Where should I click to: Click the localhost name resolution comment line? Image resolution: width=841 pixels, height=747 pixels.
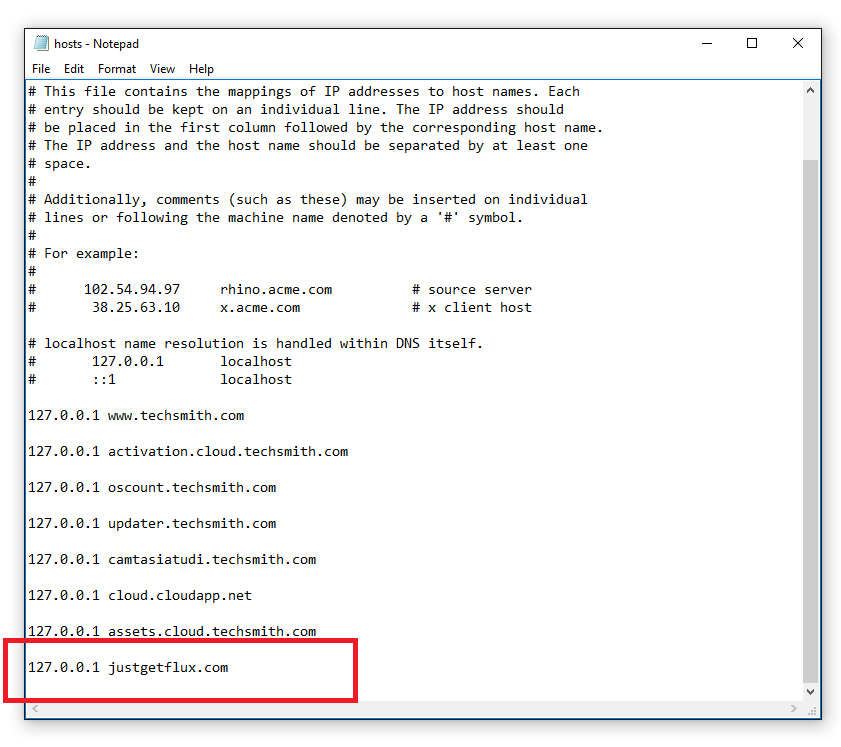(256, 344)
